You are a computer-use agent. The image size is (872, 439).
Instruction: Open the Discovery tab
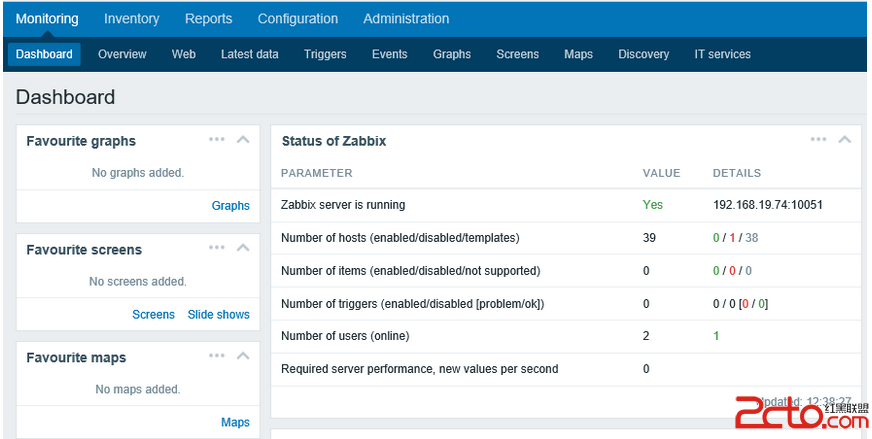(643, 54)
